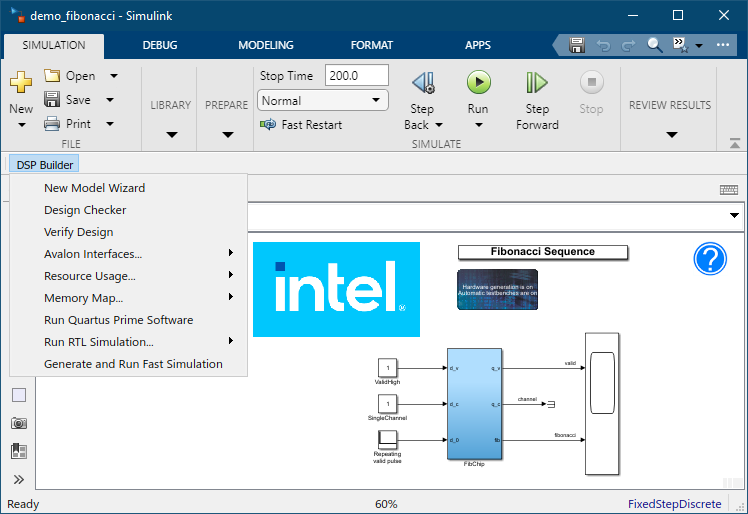This screenshot has width=748, height=514.
Task: Click the FibChip block in the model
Action: pos(474,403)
